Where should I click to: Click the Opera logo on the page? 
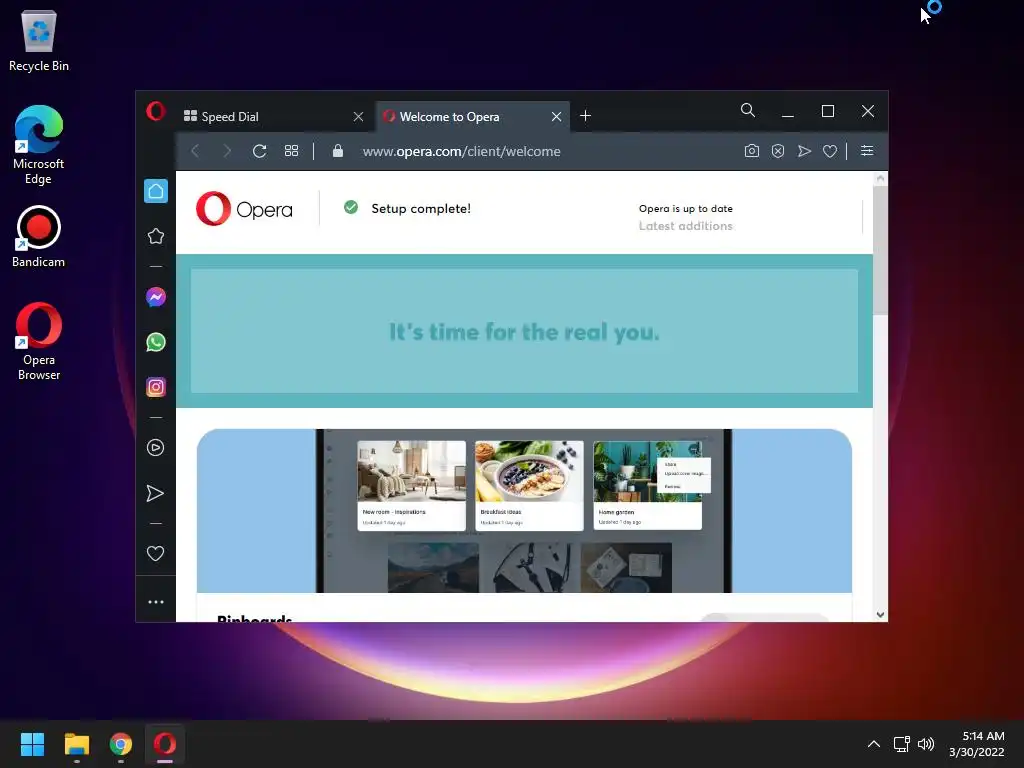(x=244, y=209)
